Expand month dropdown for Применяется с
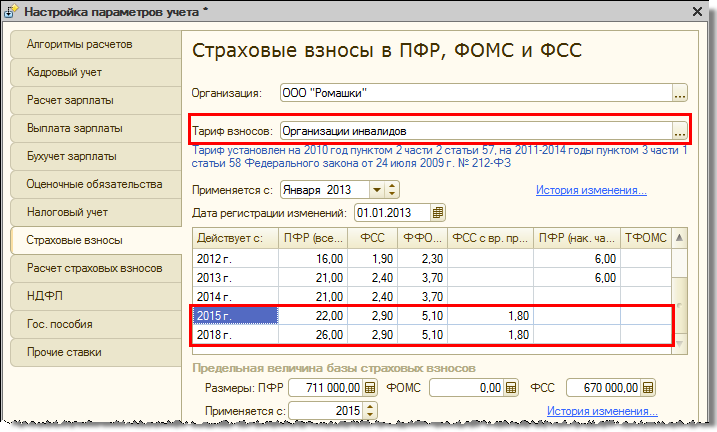Screen dimensions: 717x432 [377, 190]
